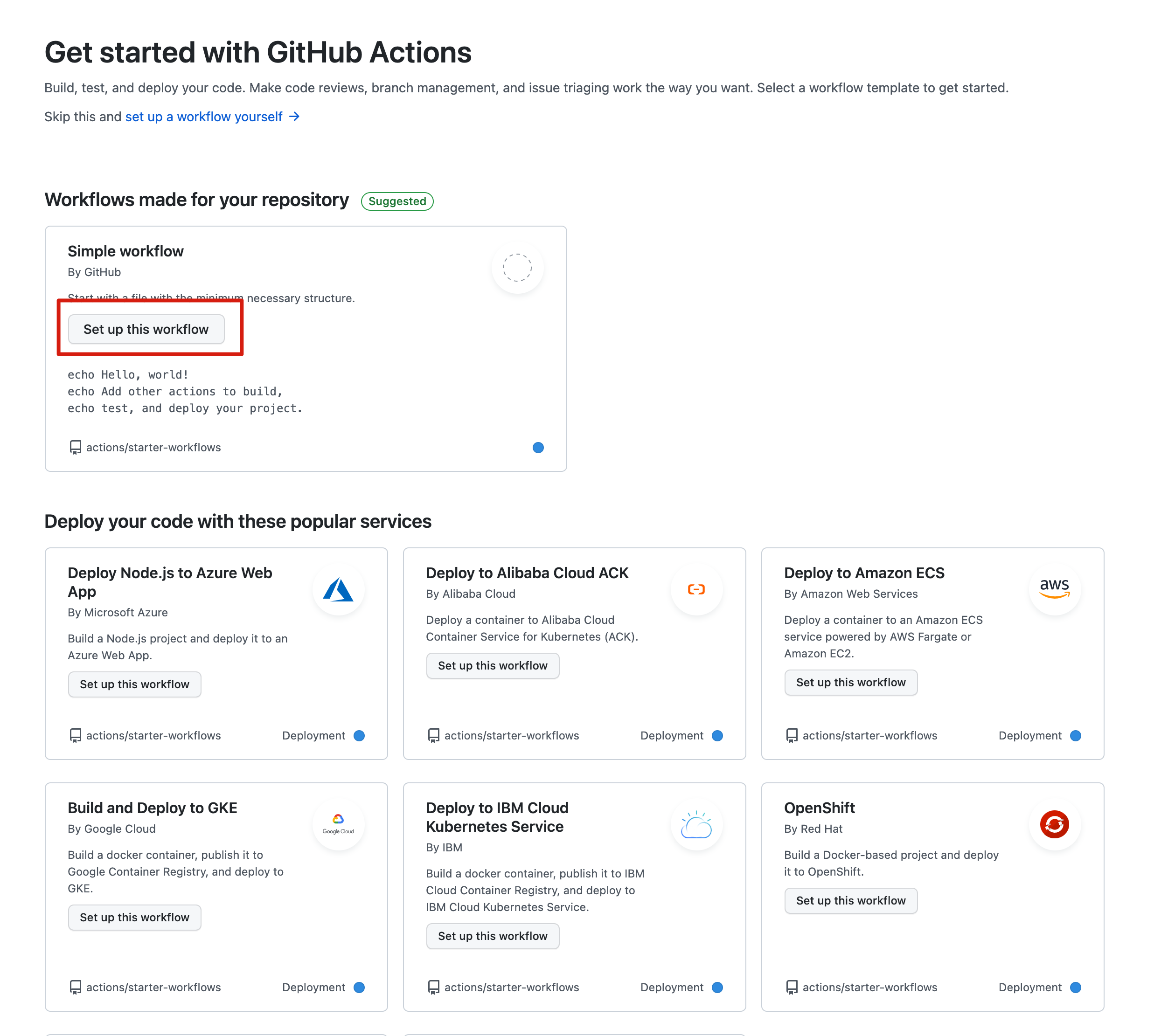Open actions/starter-workflows link in Amazon ECS card
1168x1036 pixels.
pyautogui.click(x=869, y=736)
